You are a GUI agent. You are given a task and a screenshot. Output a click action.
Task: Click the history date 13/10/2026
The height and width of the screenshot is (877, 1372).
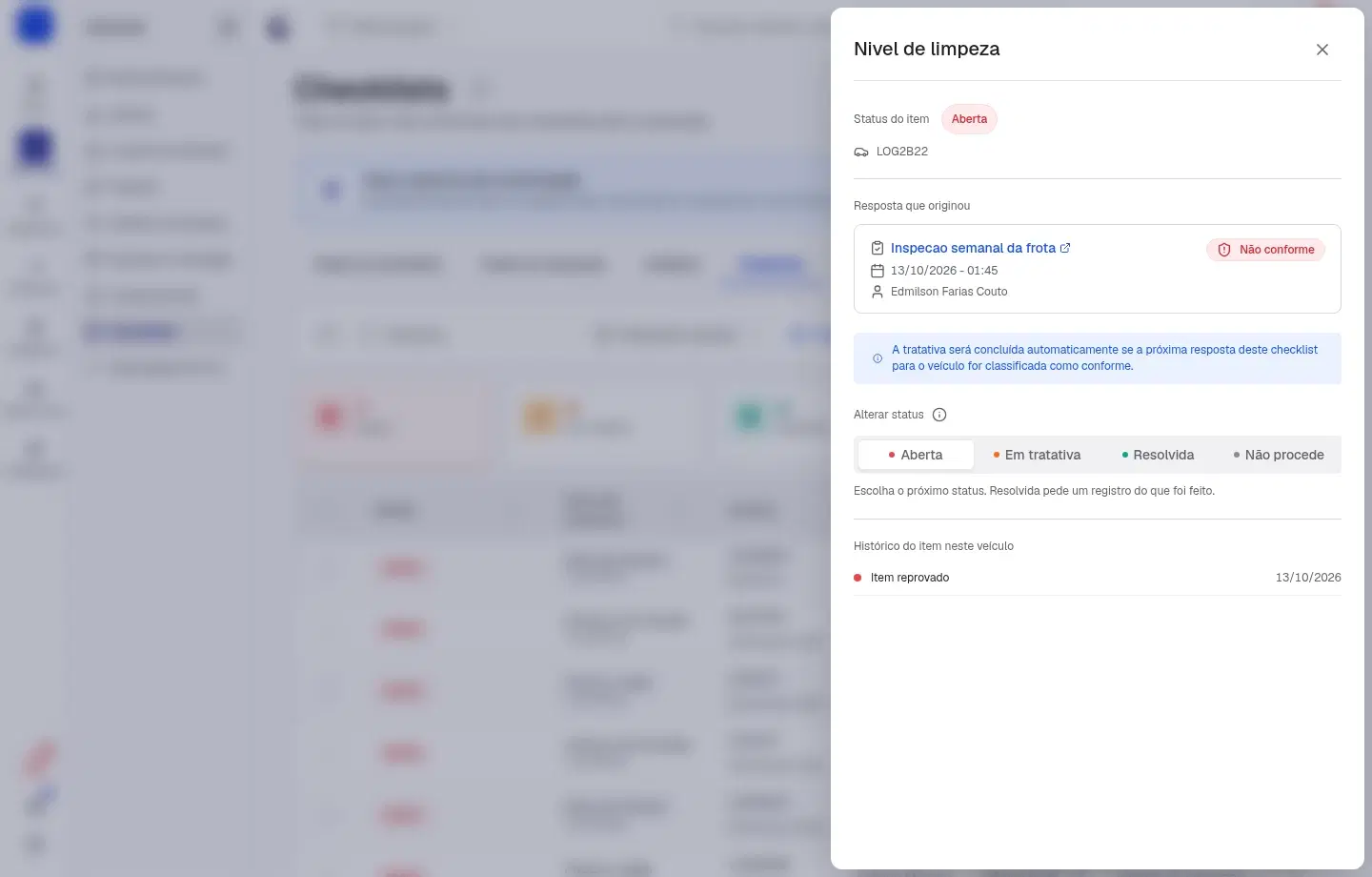point(1308,578)
